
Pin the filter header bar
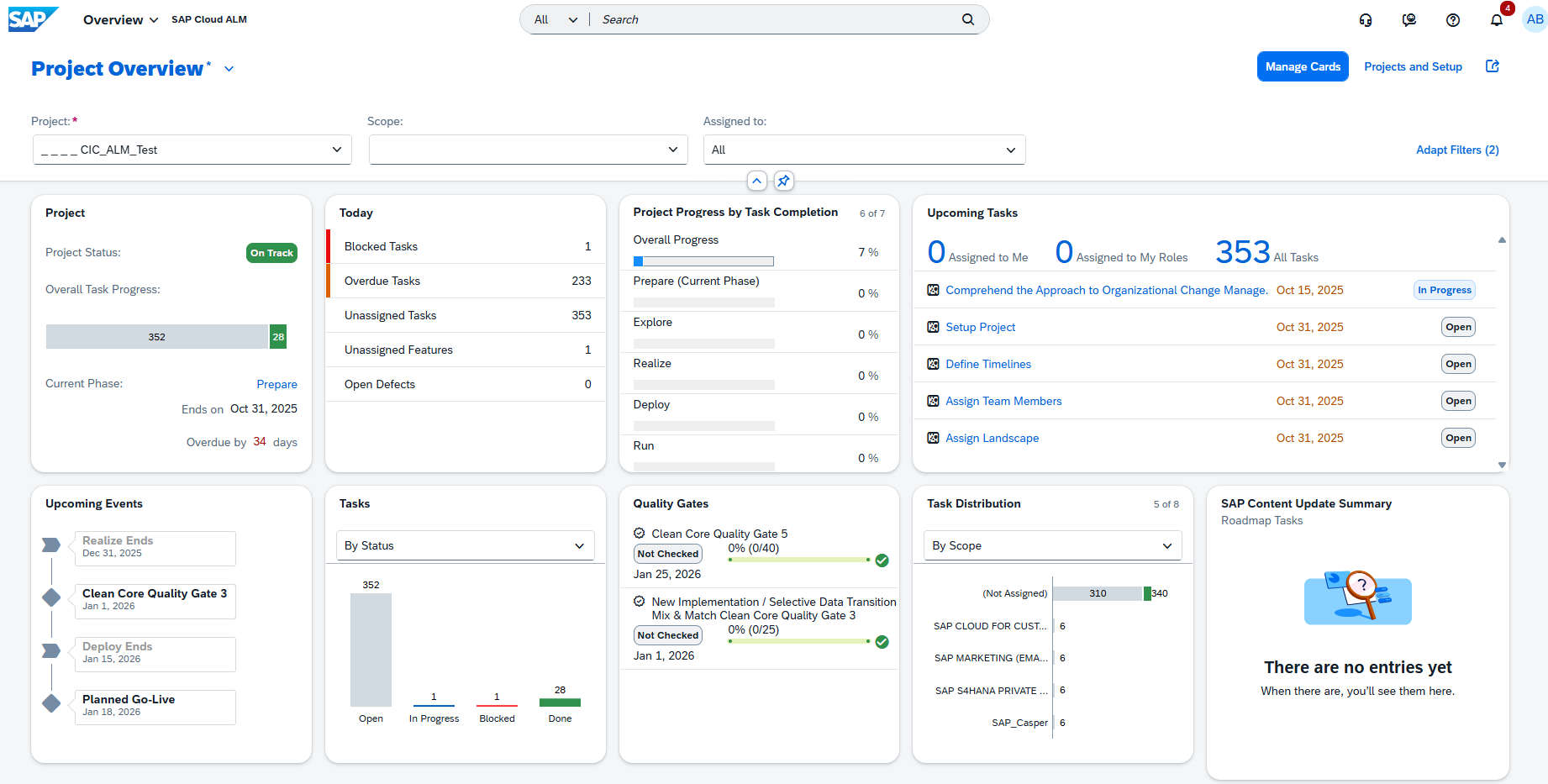tap(783, 181)
